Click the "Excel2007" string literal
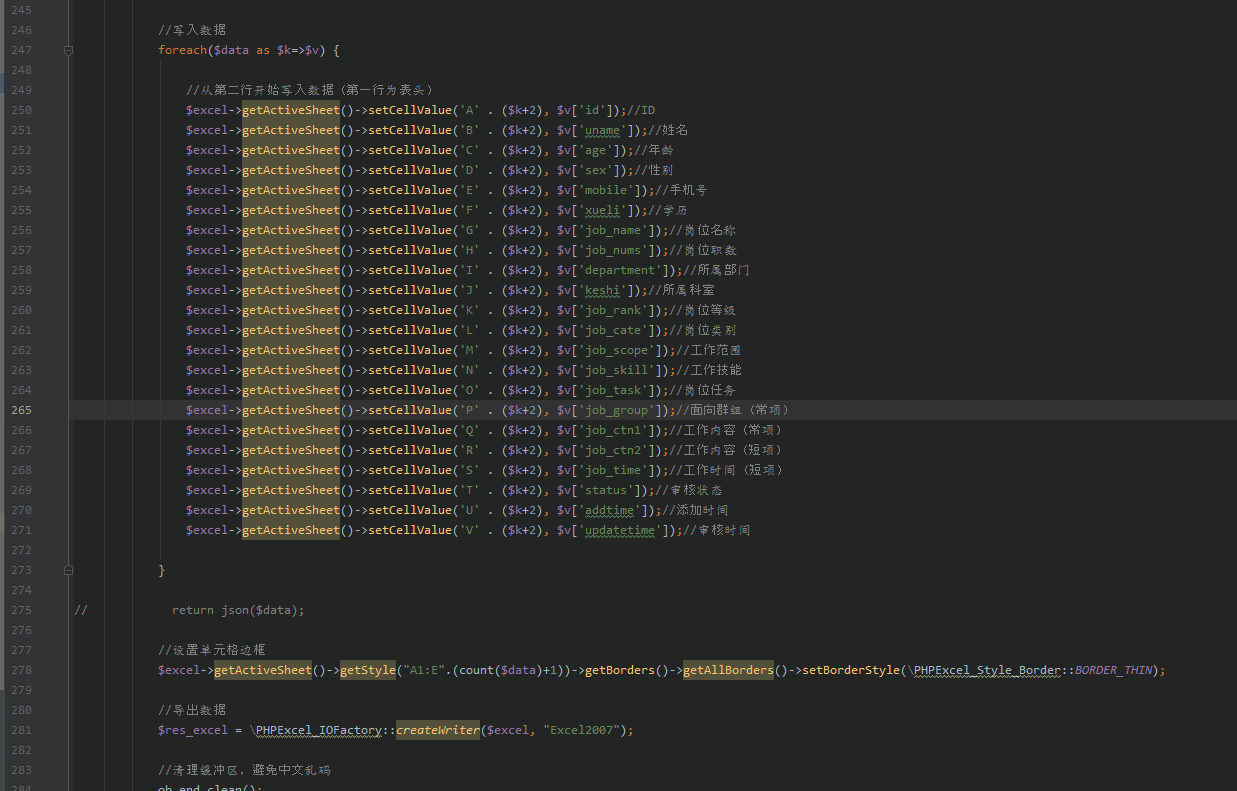This screenshot has height=791, width=1237. point(581,730)
